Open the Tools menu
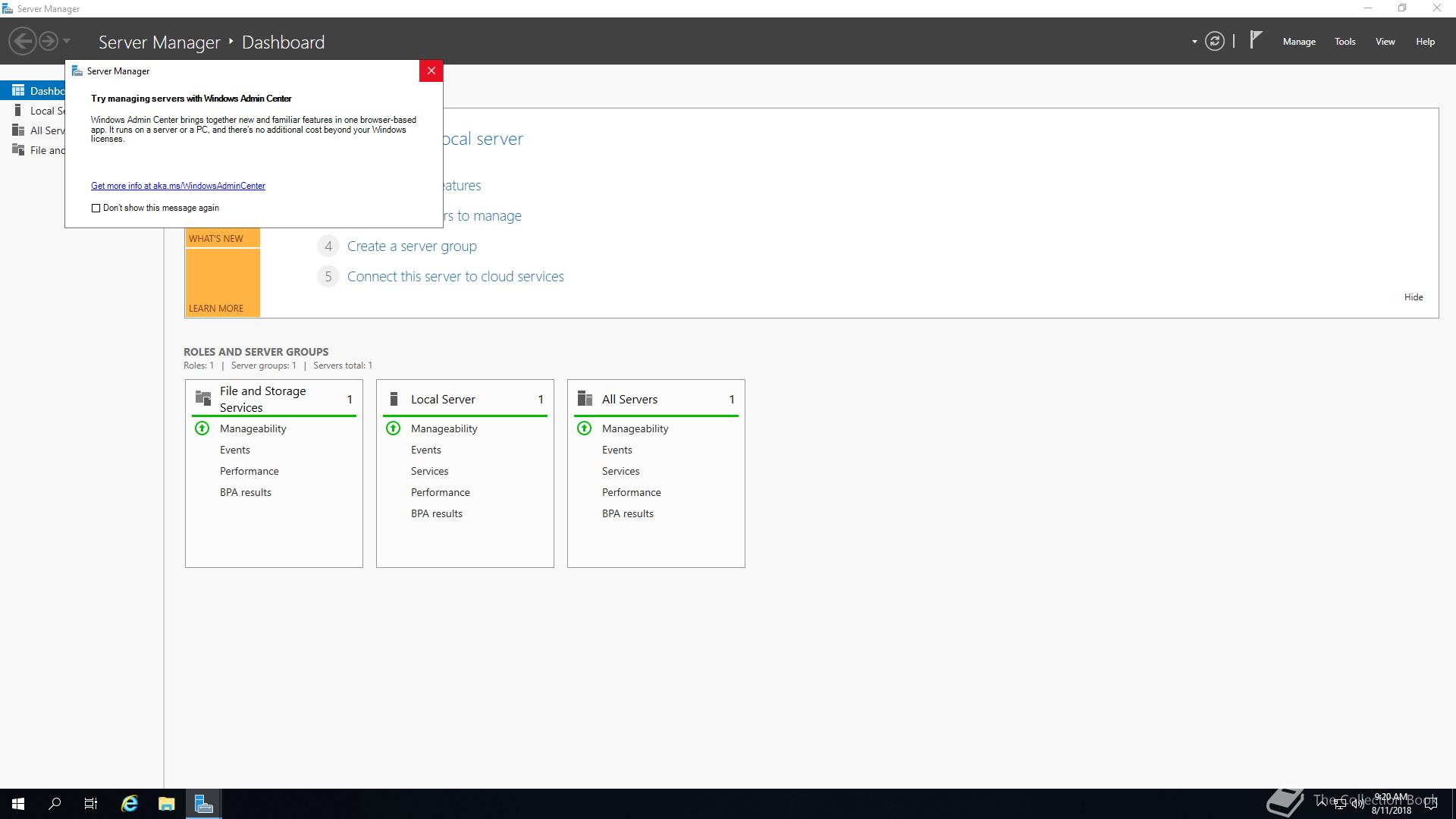 coord(1345,42)
